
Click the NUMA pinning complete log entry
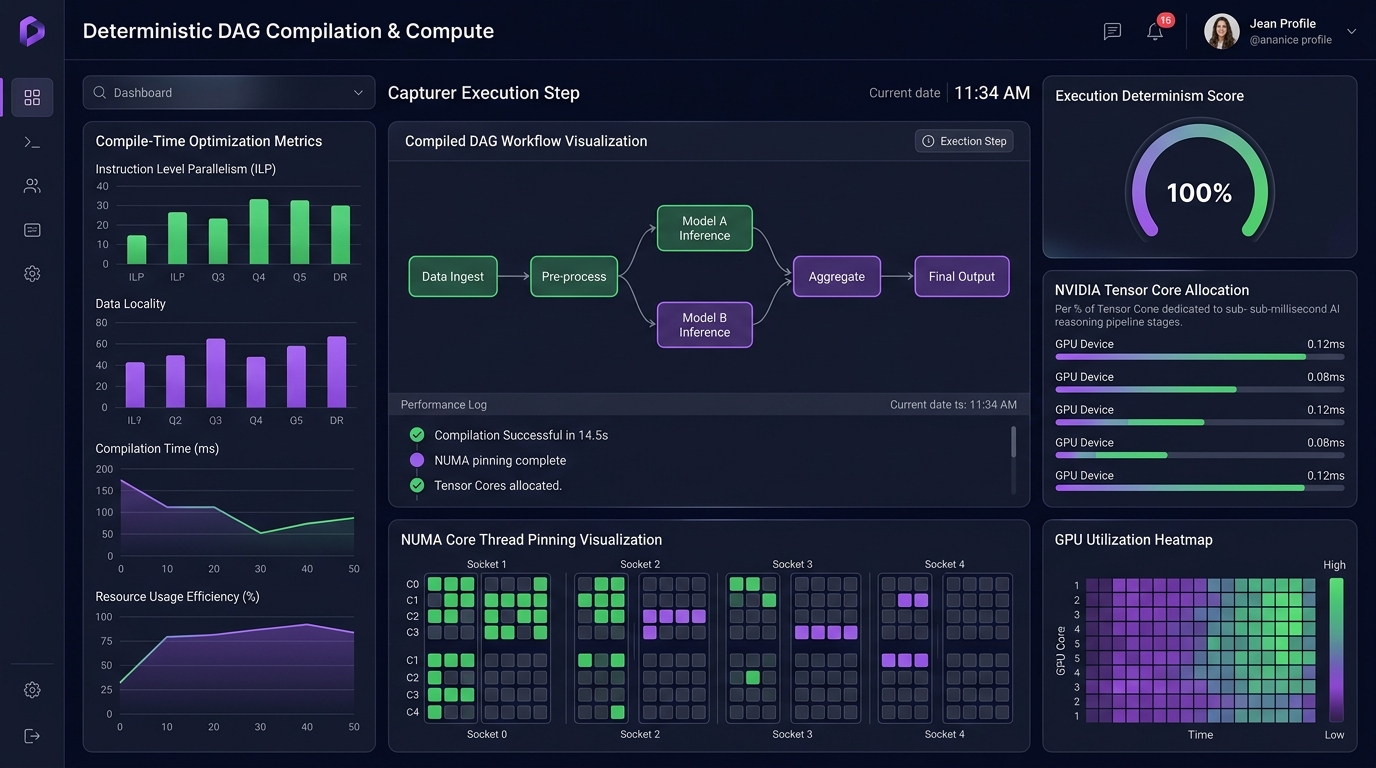(x=500, y=460)
